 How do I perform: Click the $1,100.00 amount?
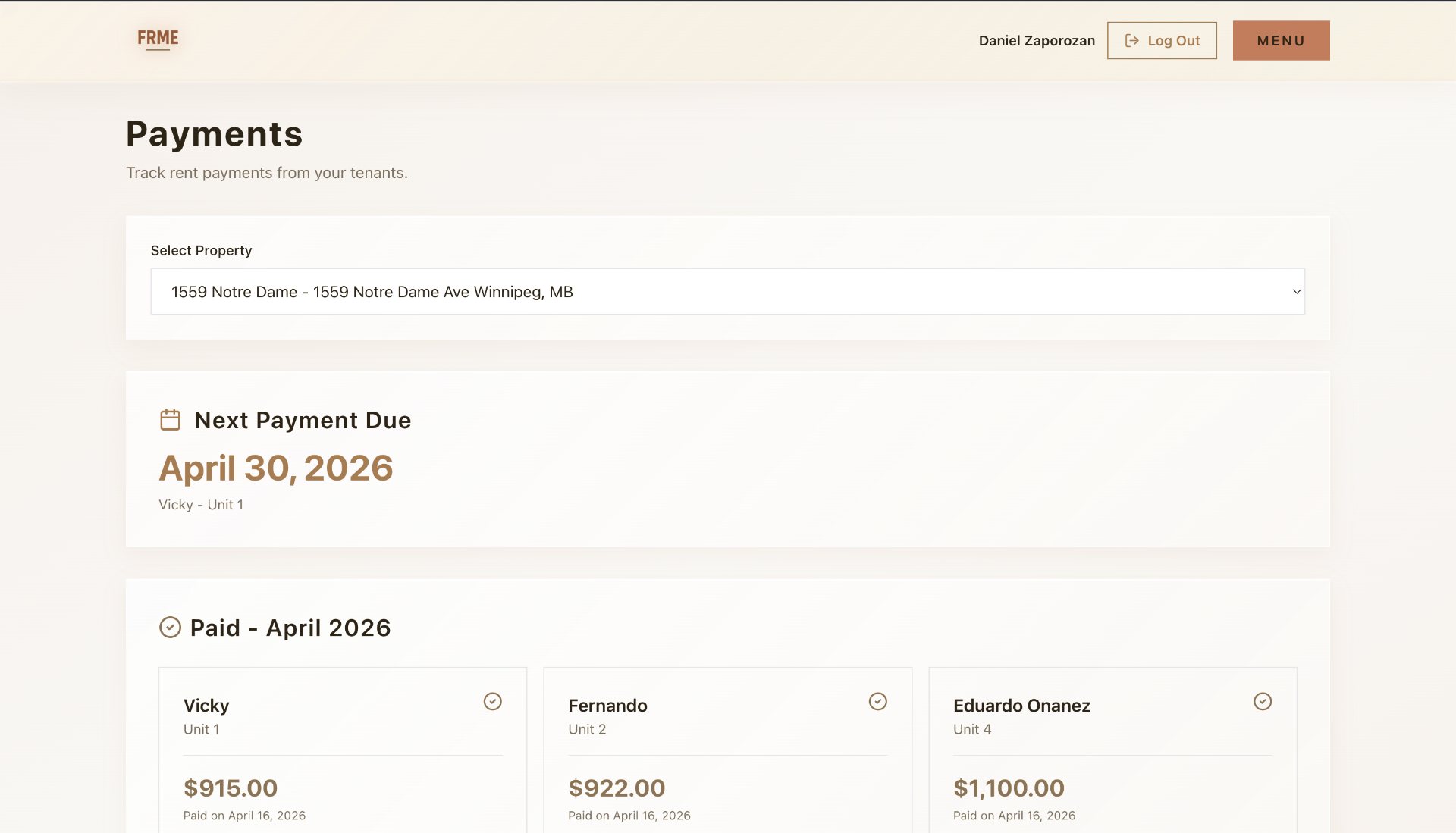pos(1009,788)
